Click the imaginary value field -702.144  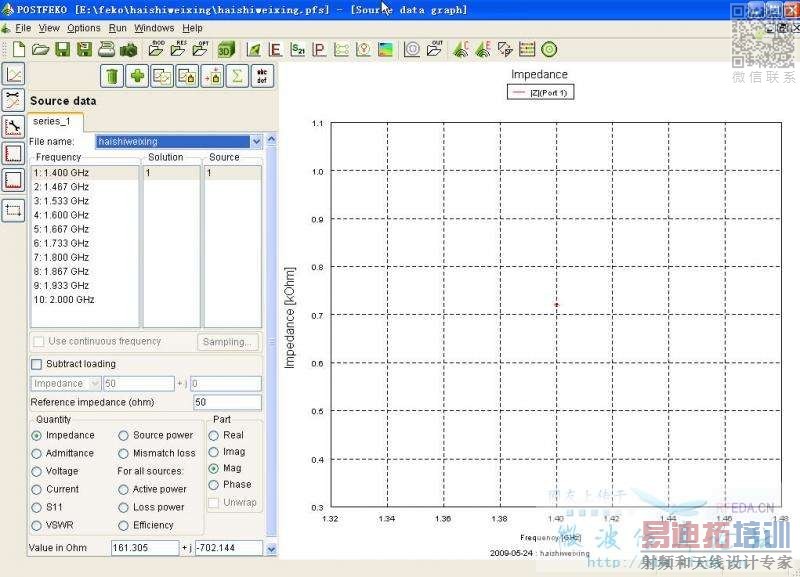tap(229, 548)
